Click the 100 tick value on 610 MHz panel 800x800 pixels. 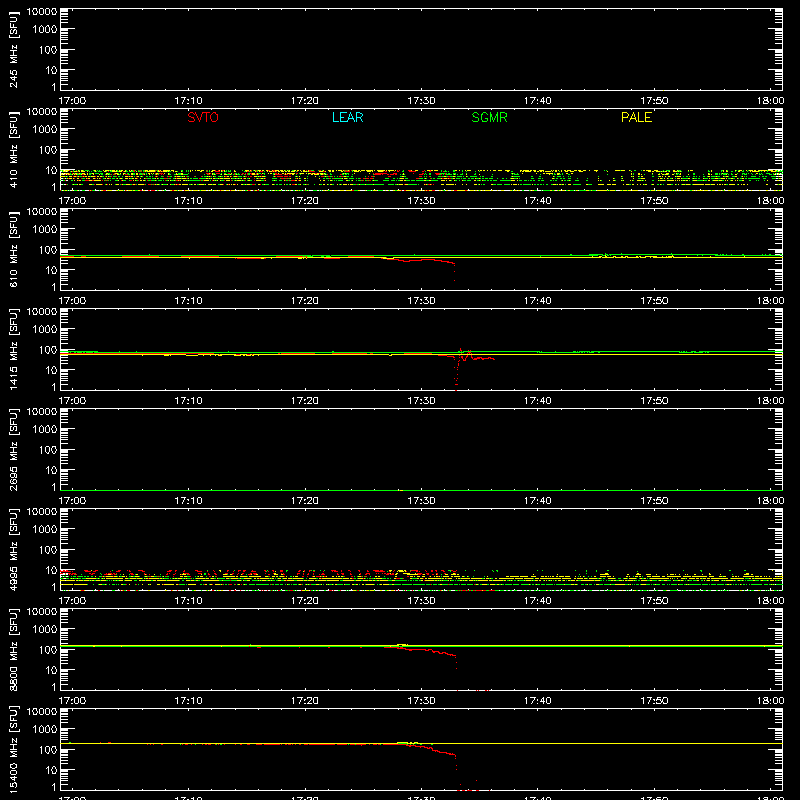[x=49, y=250]
